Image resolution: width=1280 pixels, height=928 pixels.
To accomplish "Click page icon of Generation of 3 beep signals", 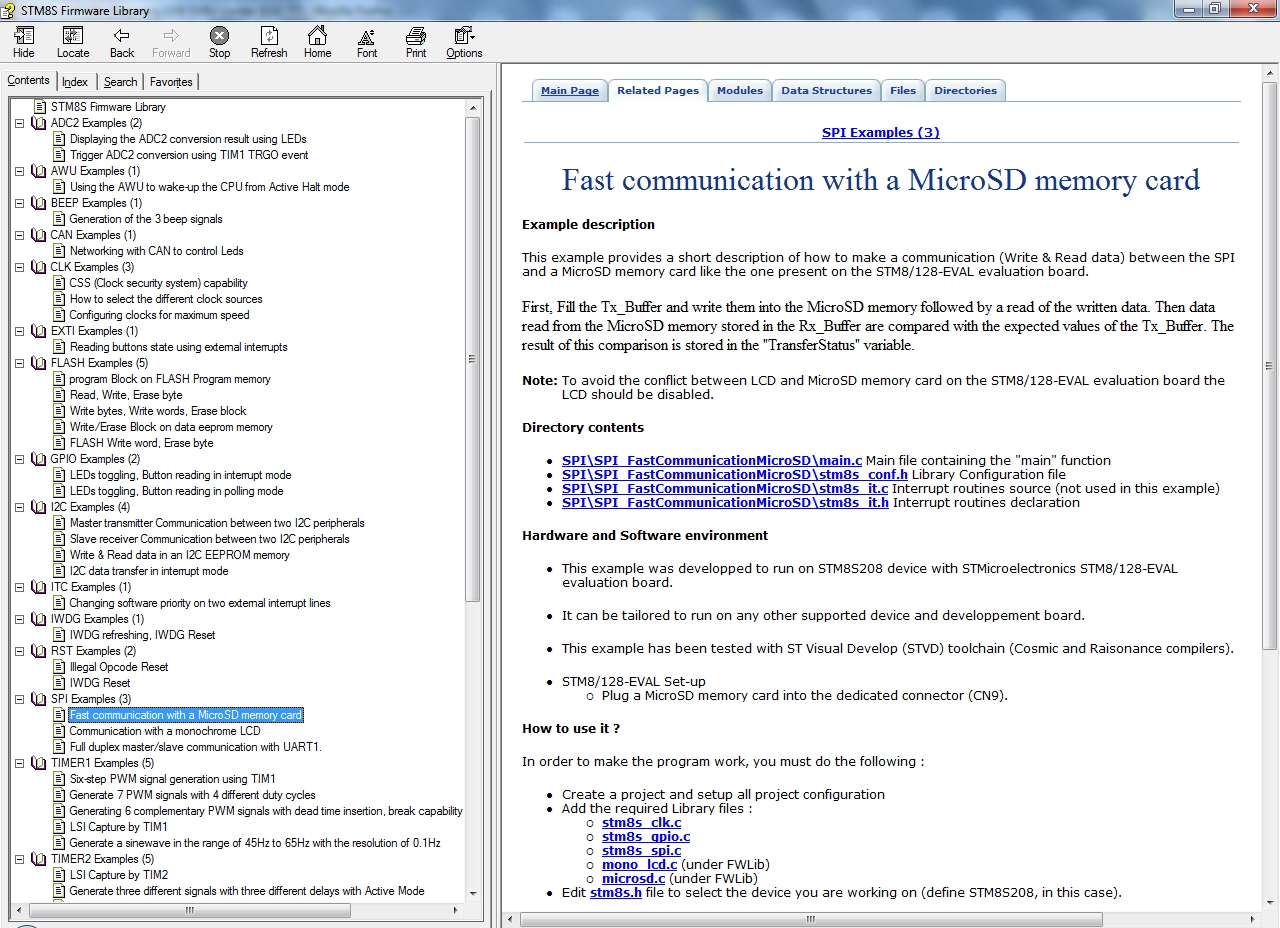I will (59, 219).
